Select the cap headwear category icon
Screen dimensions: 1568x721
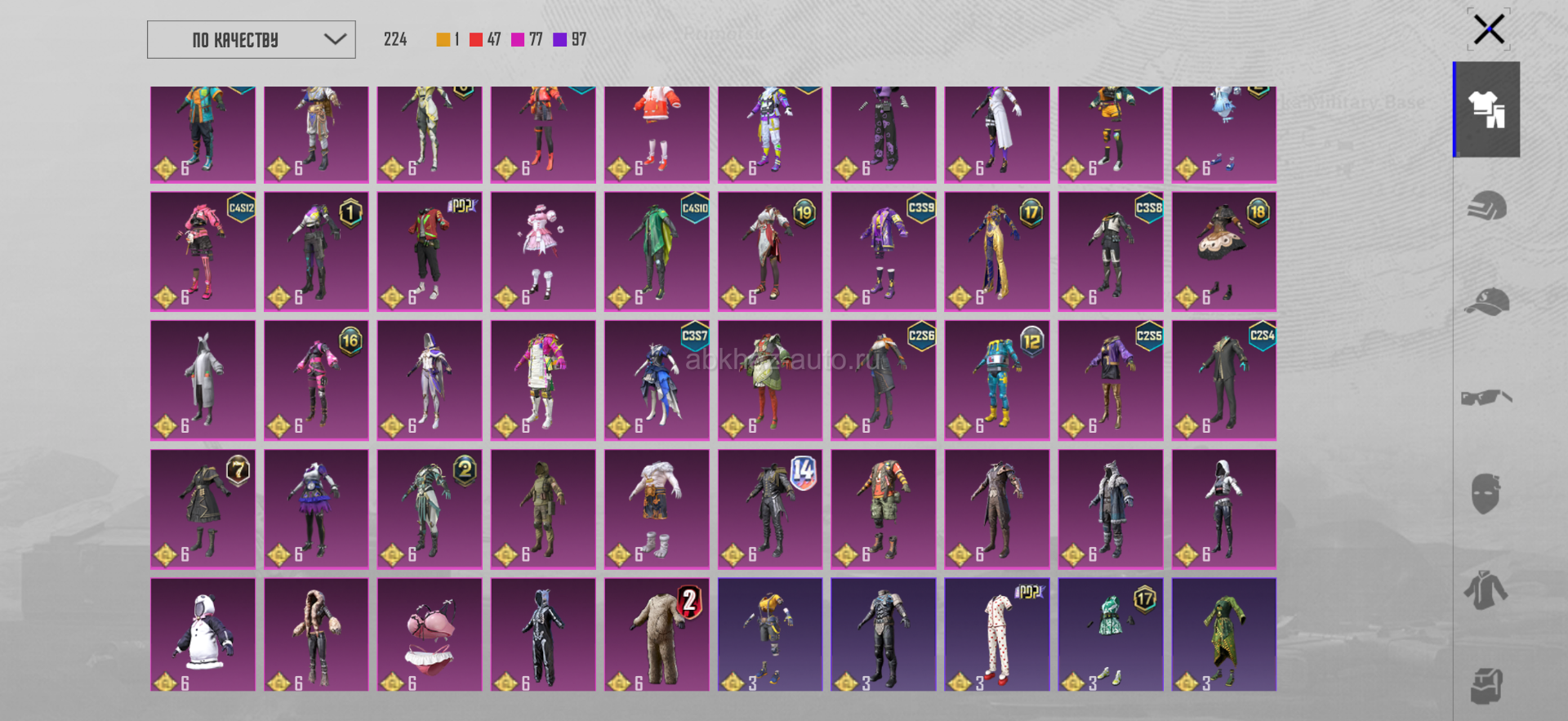(x=1486, y=301)
